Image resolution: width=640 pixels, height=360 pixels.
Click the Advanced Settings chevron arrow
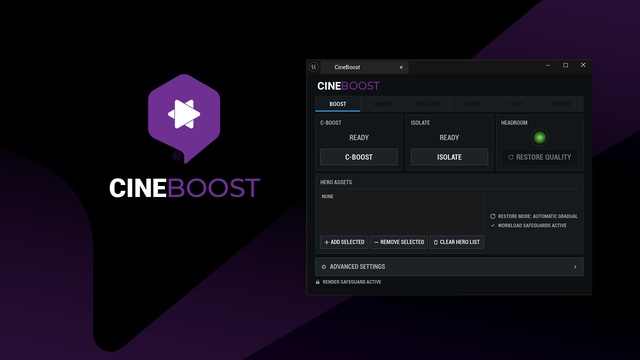(x=575, y=267)
